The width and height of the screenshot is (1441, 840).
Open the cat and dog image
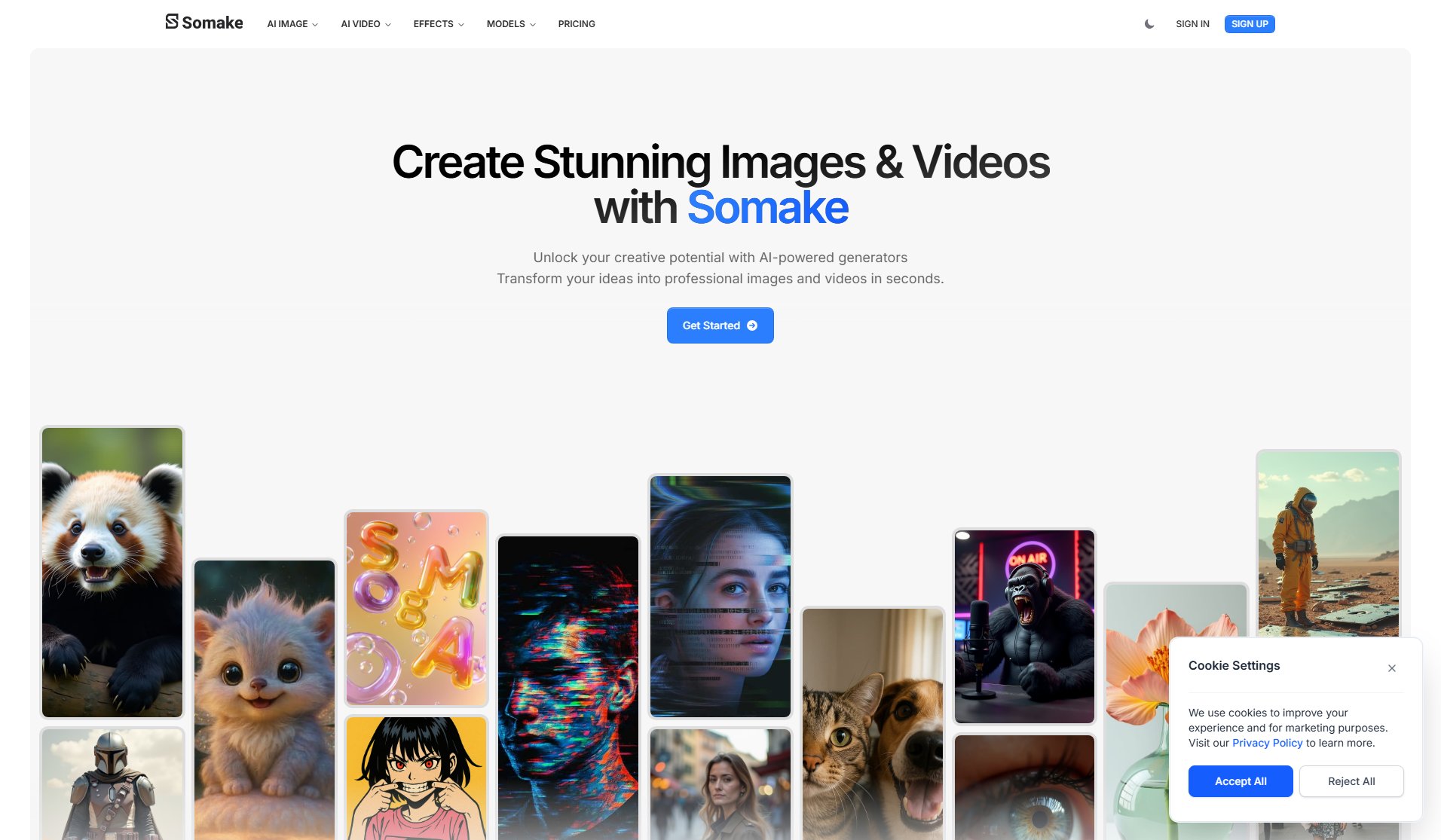pyautogui.click(x=873, y=724)
